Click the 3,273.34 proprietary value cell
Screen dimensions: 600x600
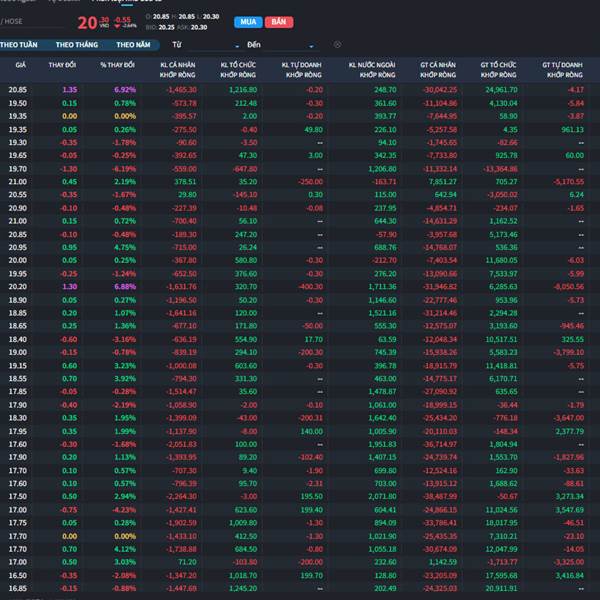[569, 497]
